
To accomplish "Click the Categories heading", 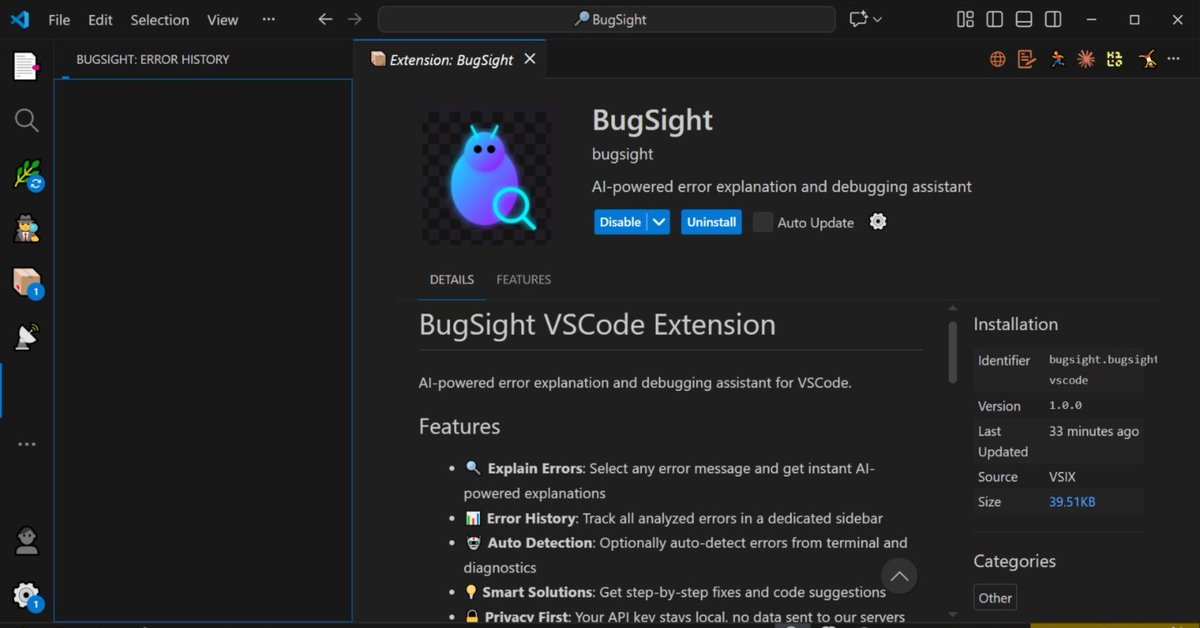I will (1014, 561).
